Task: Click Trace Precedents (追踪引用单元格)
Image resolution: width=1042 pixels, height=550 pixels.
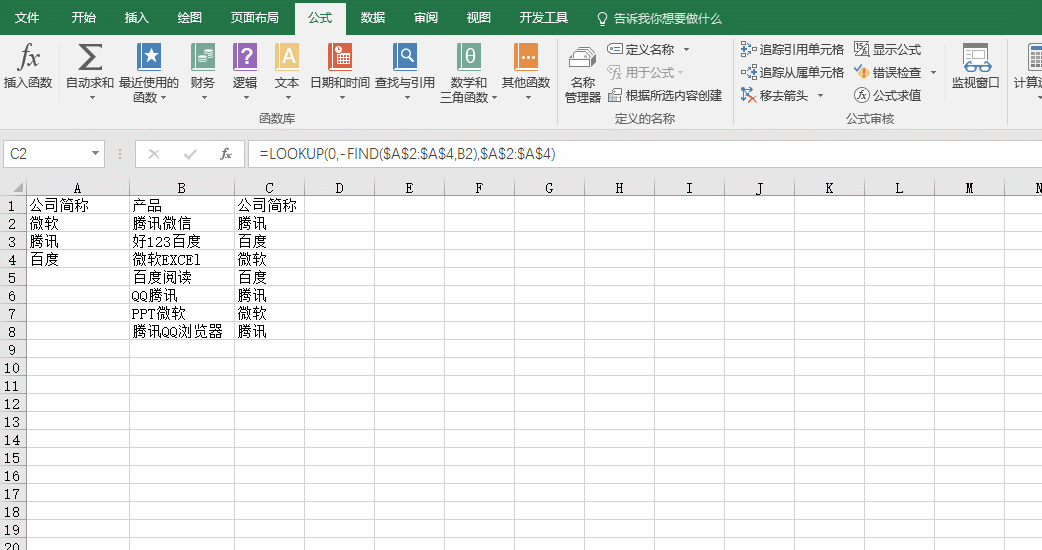Action: pyautogui.click(x=792, y=49)
